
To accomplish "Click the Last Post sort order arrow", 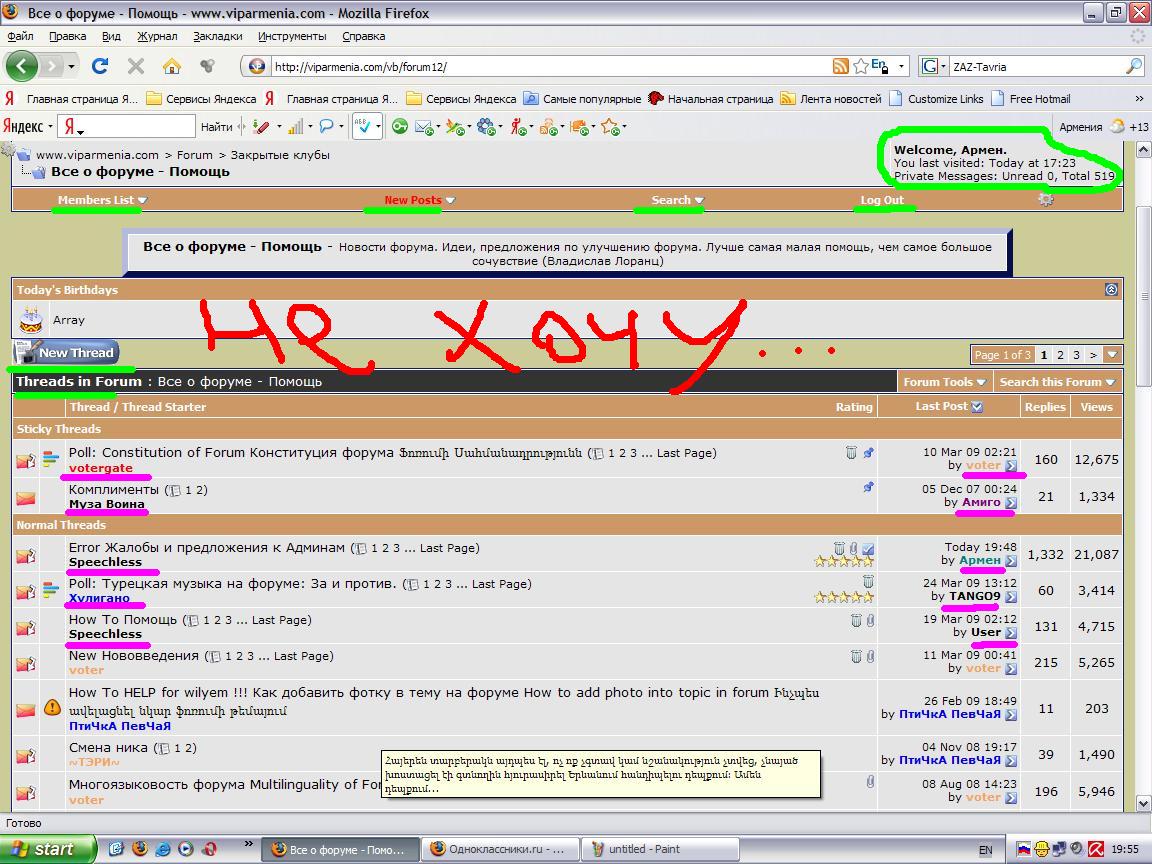I will click(x=977, y=407).
